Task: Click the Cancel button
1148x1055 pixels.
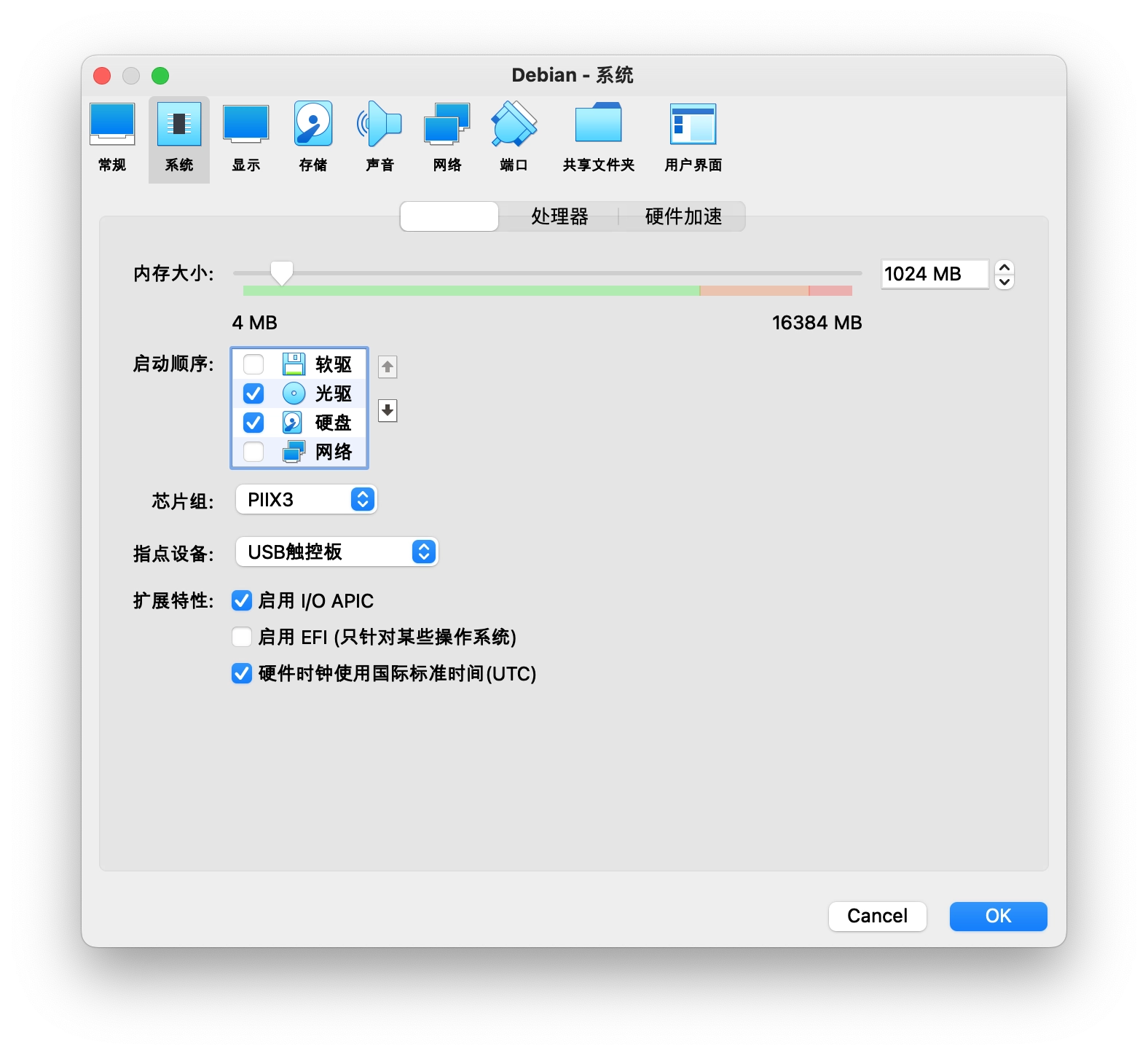Action: [878, 916]
